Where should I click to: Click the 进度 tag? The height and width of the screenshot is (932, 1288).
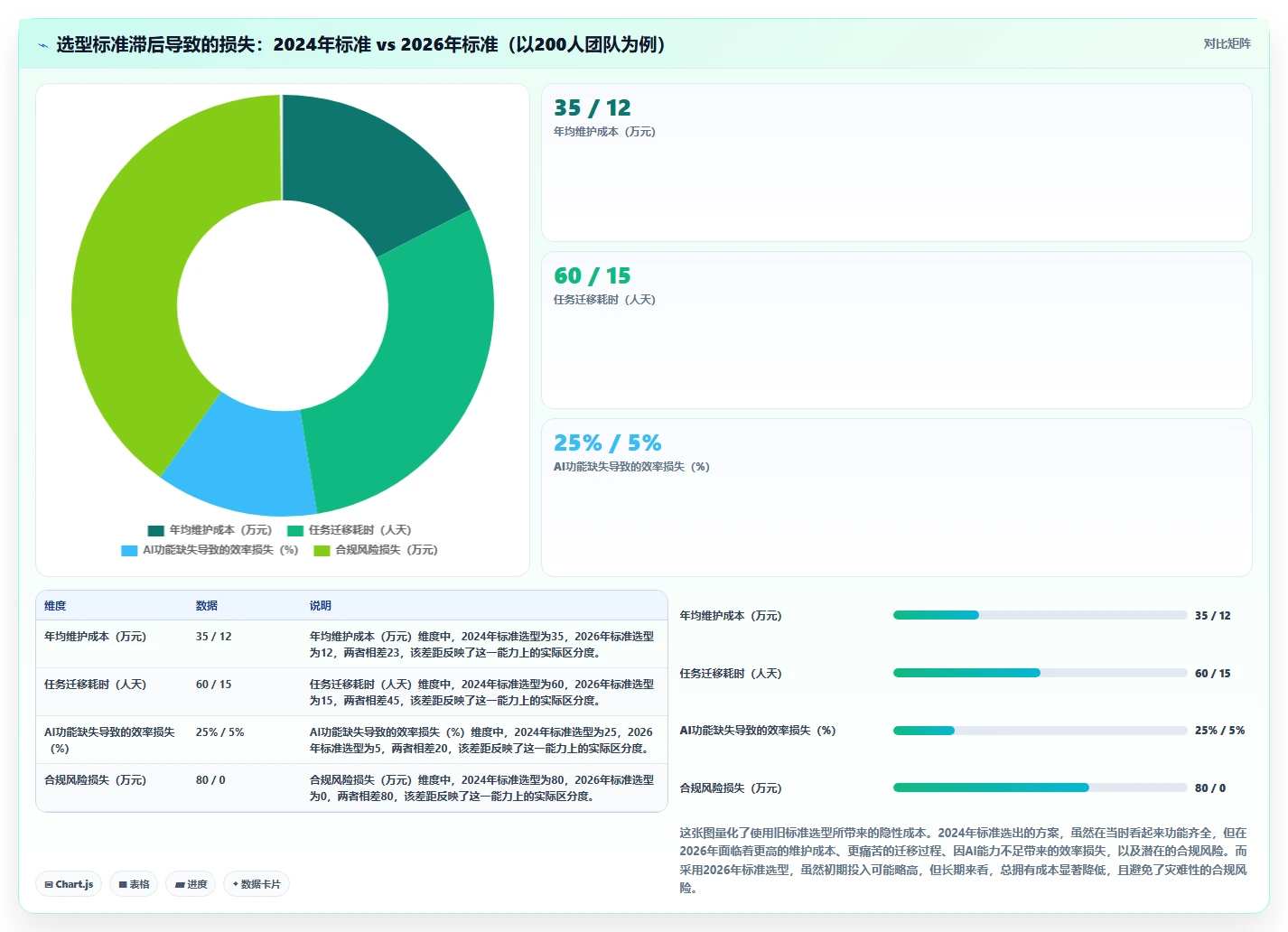point(191,884)
